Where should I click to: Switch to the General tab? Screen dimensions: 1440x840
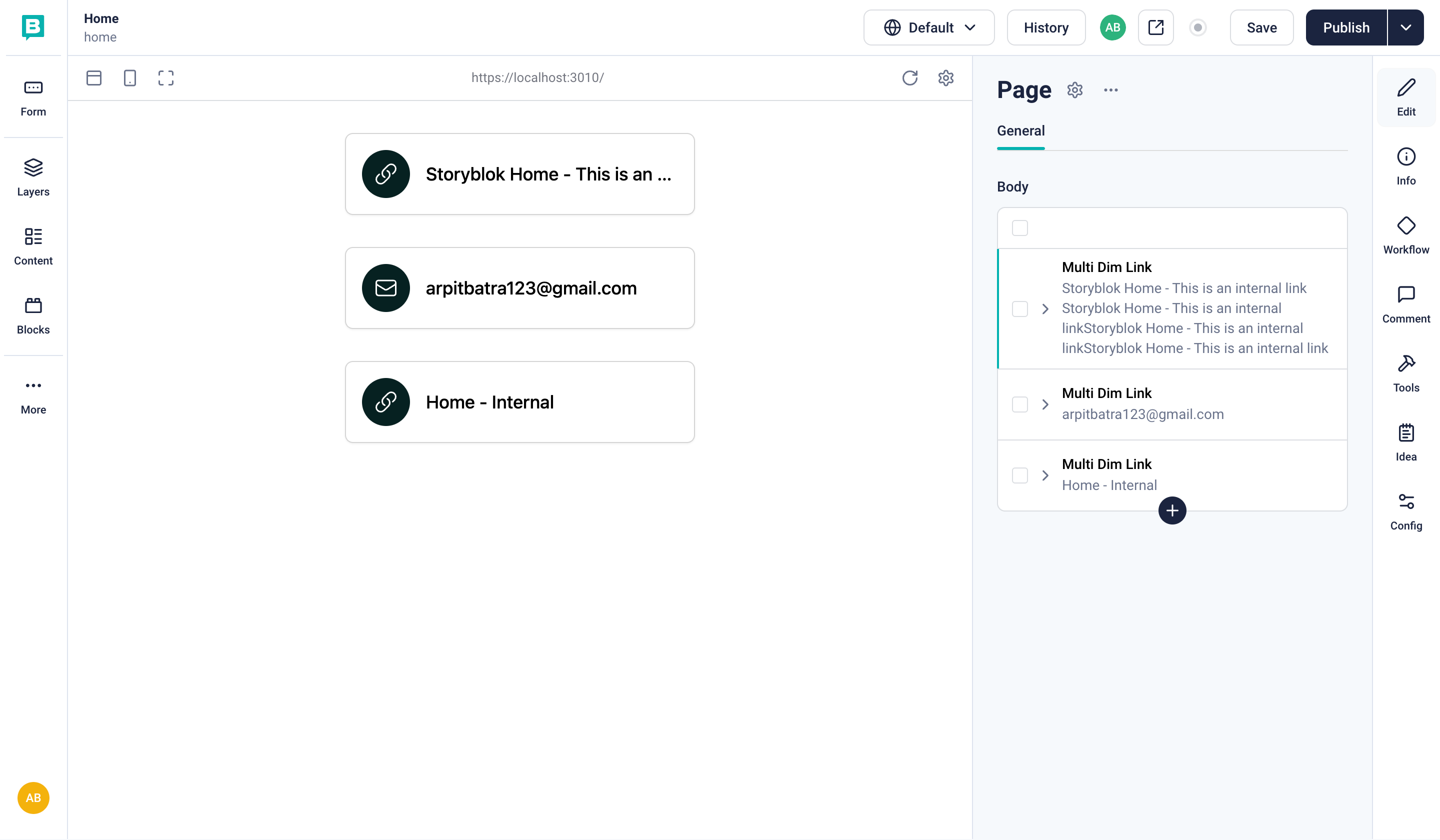click(x=1020, y=131)
